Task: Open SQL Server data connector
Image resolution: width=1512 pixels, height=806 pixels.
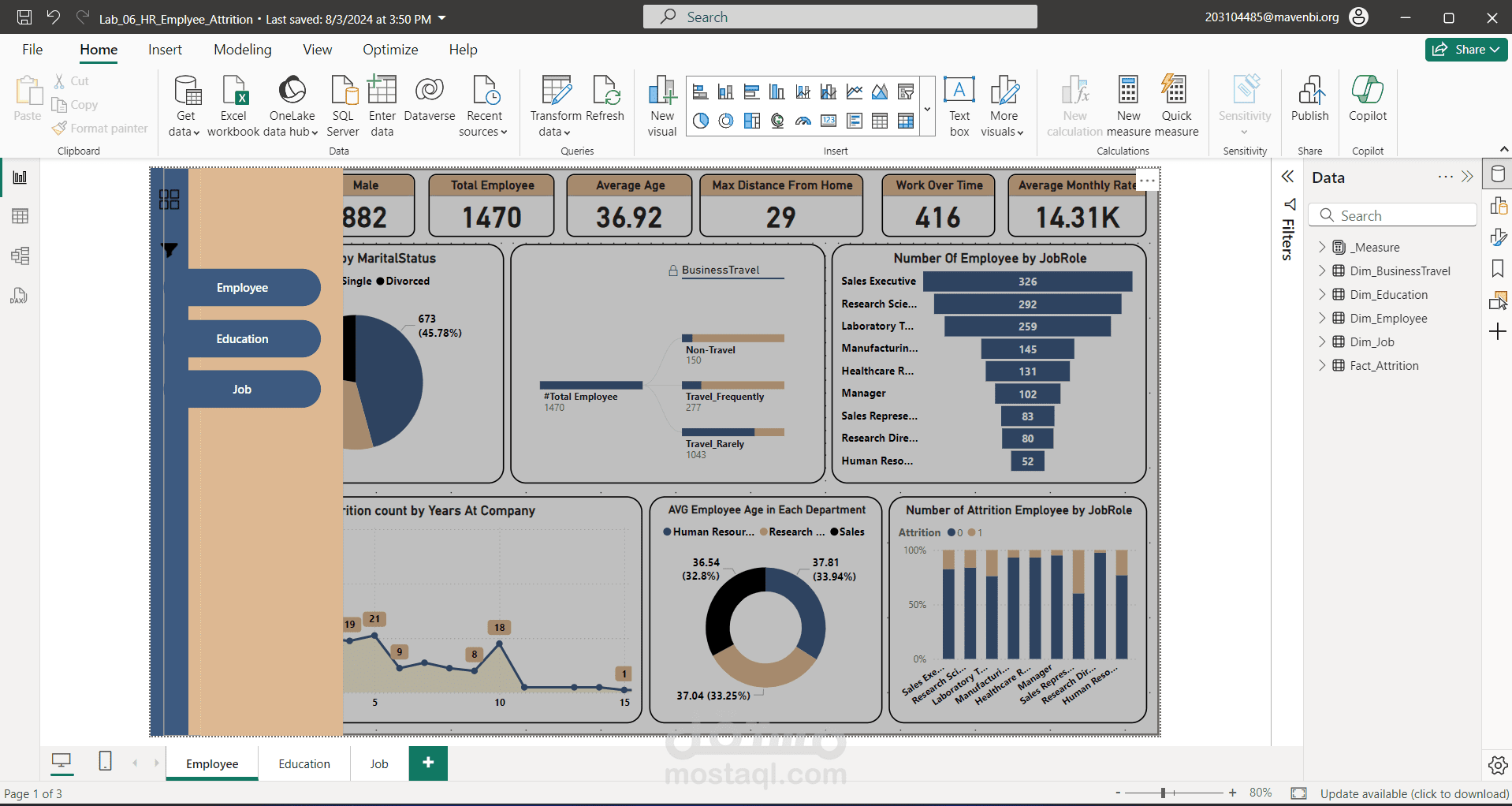Action: (x=343, y=106)
